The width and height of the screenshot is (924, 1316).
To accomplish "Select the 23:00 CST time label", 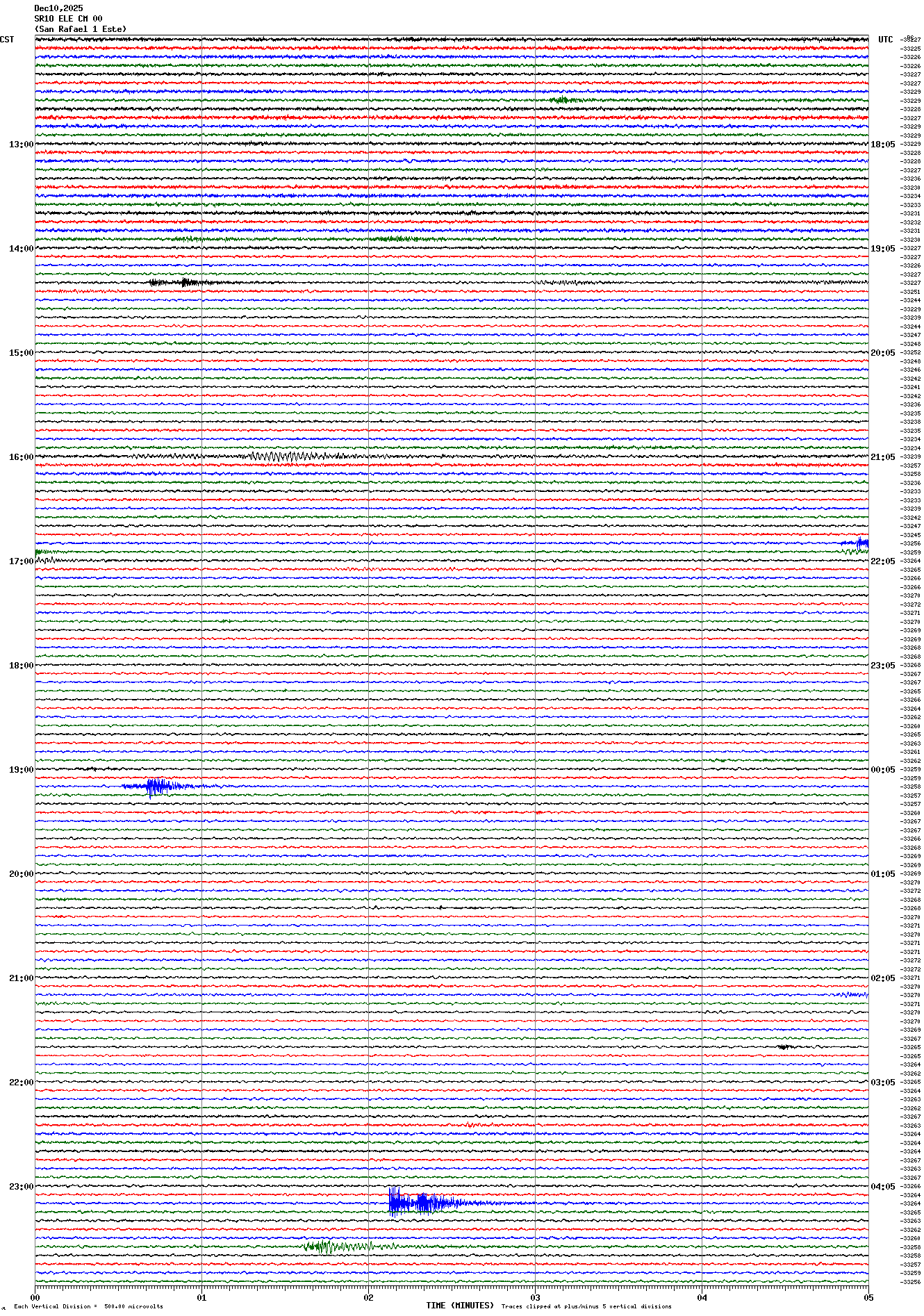I will (21, 1187).
